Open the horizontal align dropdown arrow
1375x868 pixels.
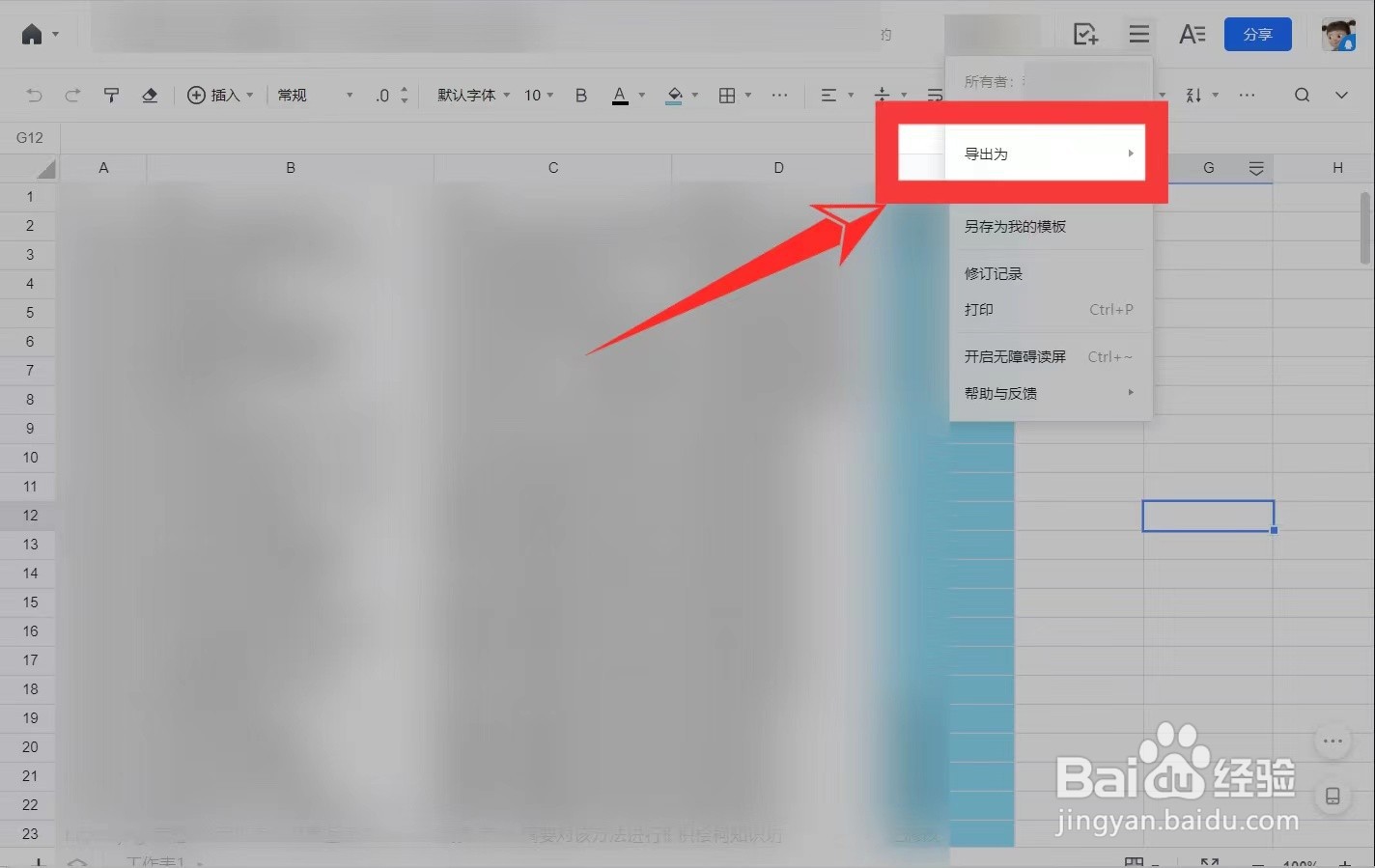pyautogui.click(x=851, y=95)
